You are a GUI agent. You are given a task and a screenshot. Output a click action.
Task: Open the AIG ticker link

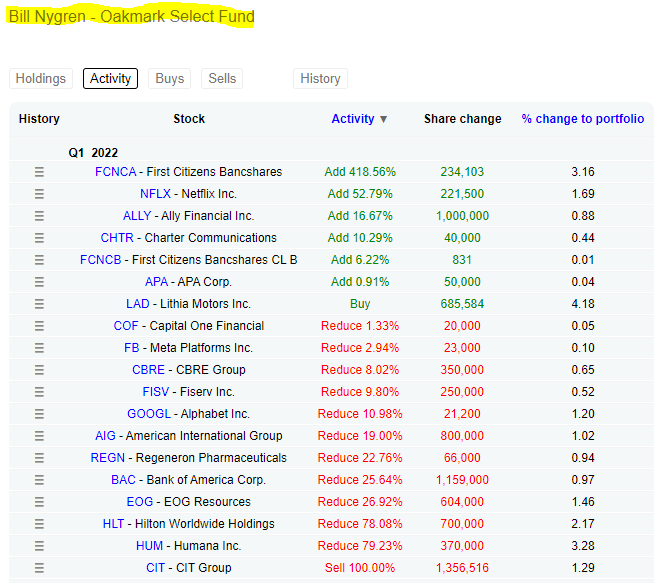tap(105, 436)
